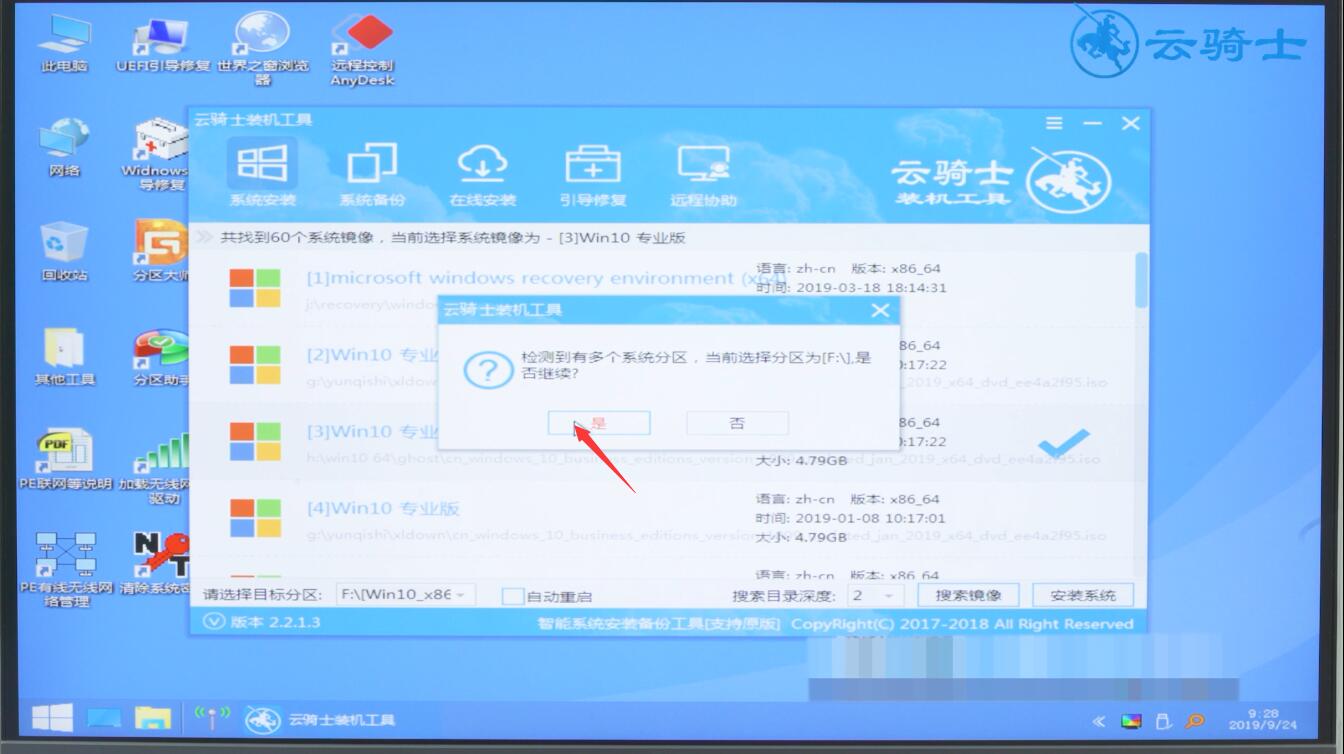The image size is (1344, 754).
Task: Expand the 版本 2.2.1.3 chevron
Action: [214, 621]
